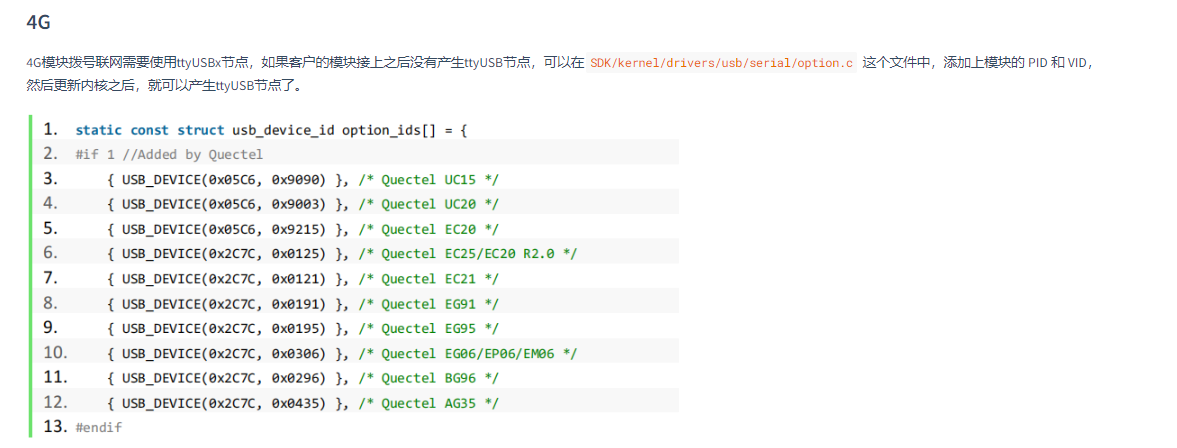Click the '#if 1 //Added by Quectel' line
Image resolution: width=1177 pixels, height=448 pixels.
[x=169, y=154]
